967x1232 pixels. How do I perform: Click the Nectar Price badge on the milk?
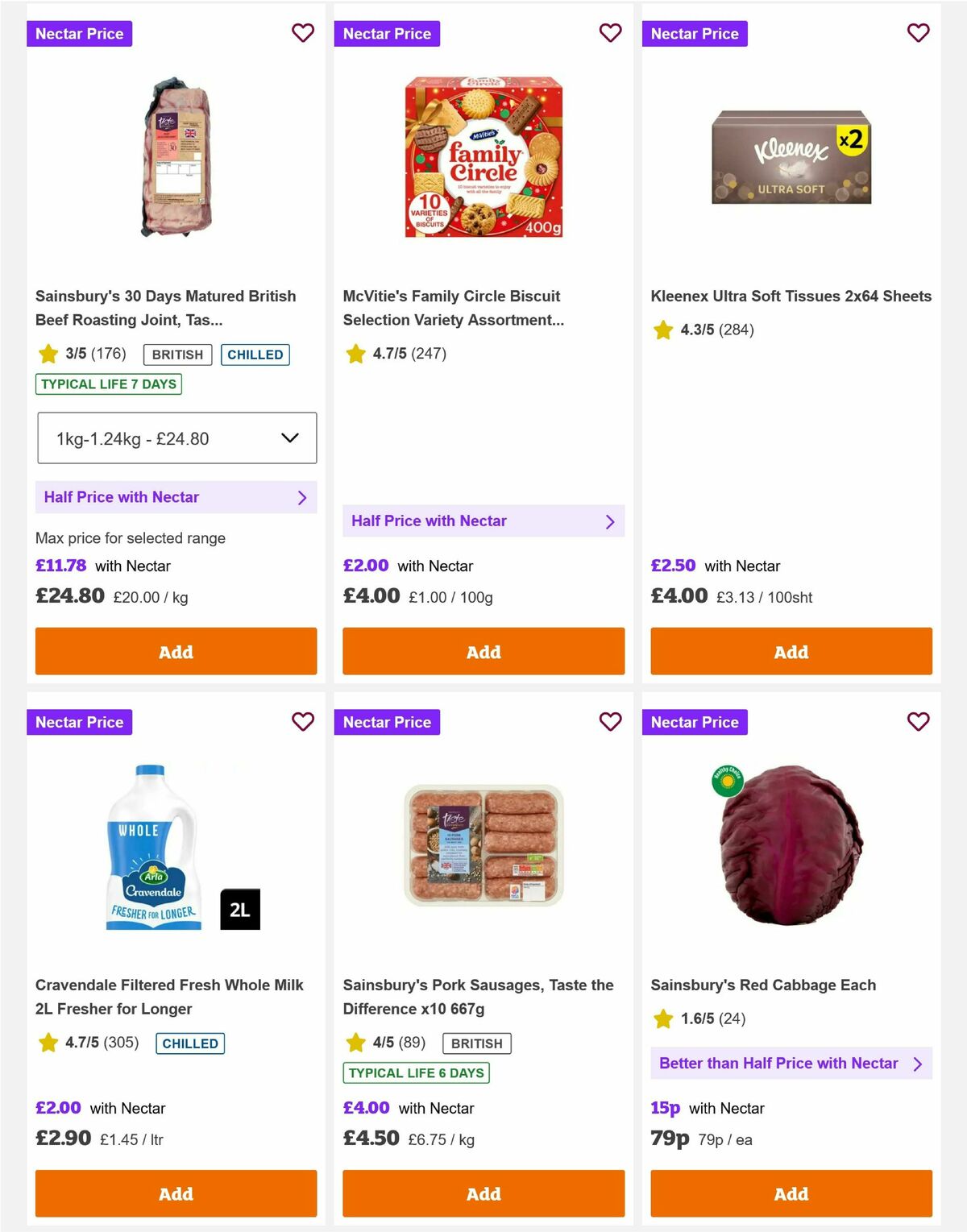point(79,722)
